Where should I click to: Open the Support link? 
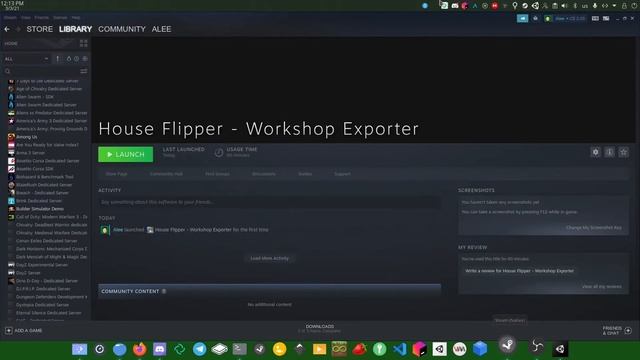coord(342,174)
